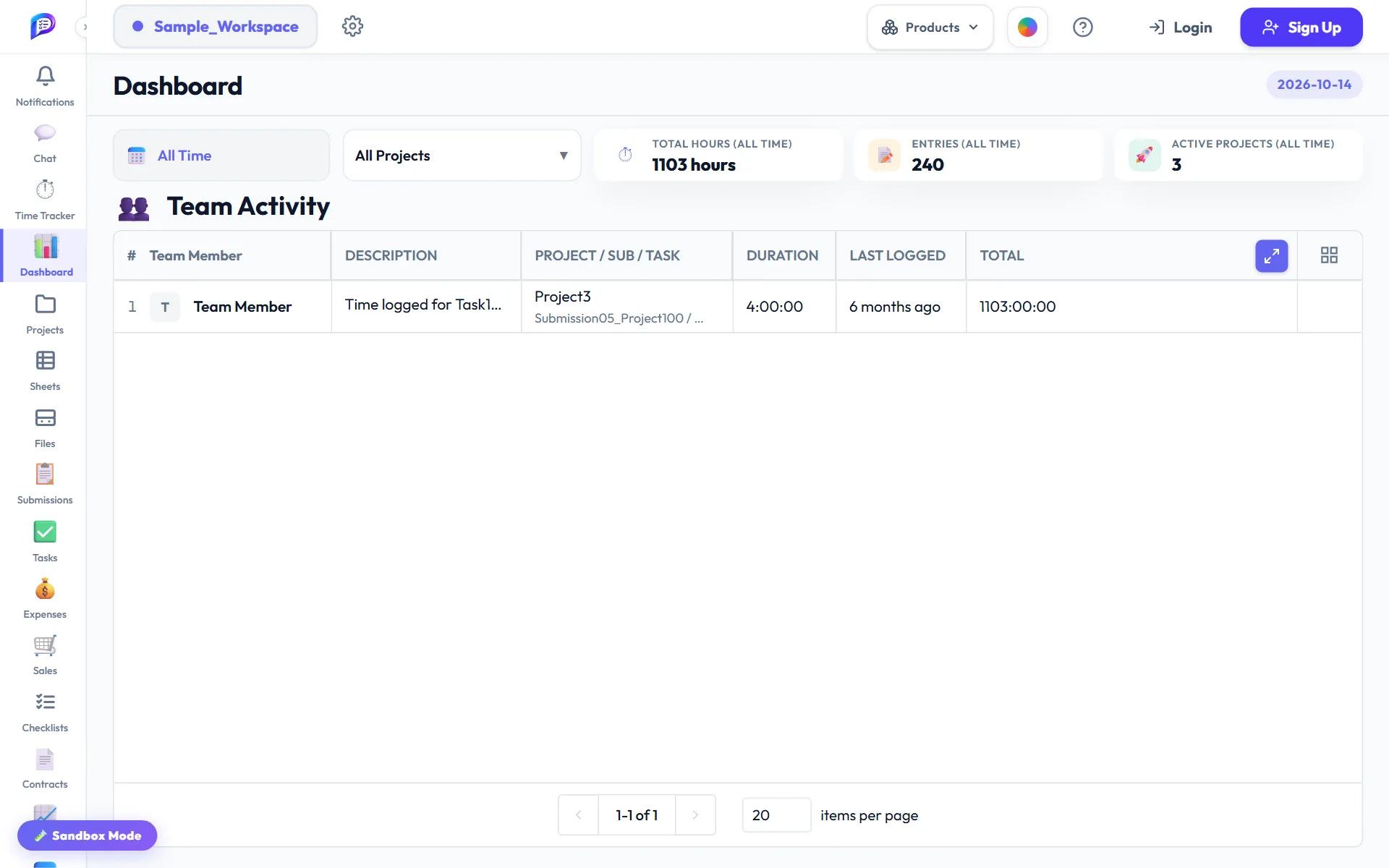Go to Projects folder icon
Screen dimensions: 1389x868
(45, 304)
